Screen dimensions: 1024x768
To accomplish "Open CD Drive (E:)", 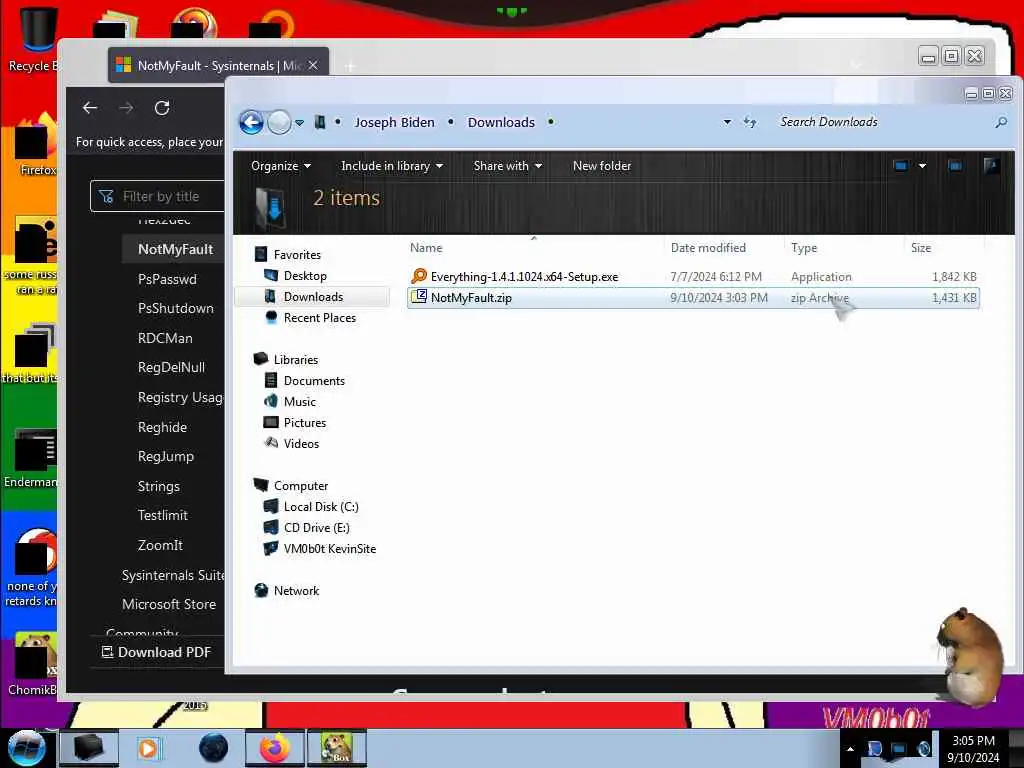I will 316,527.
